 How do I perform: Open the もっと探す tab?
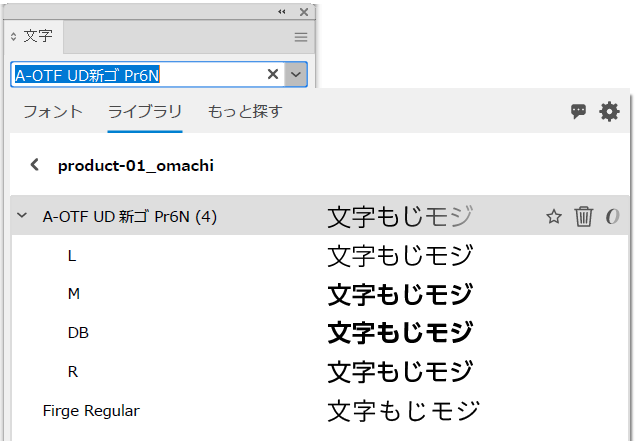pos(245,111)
